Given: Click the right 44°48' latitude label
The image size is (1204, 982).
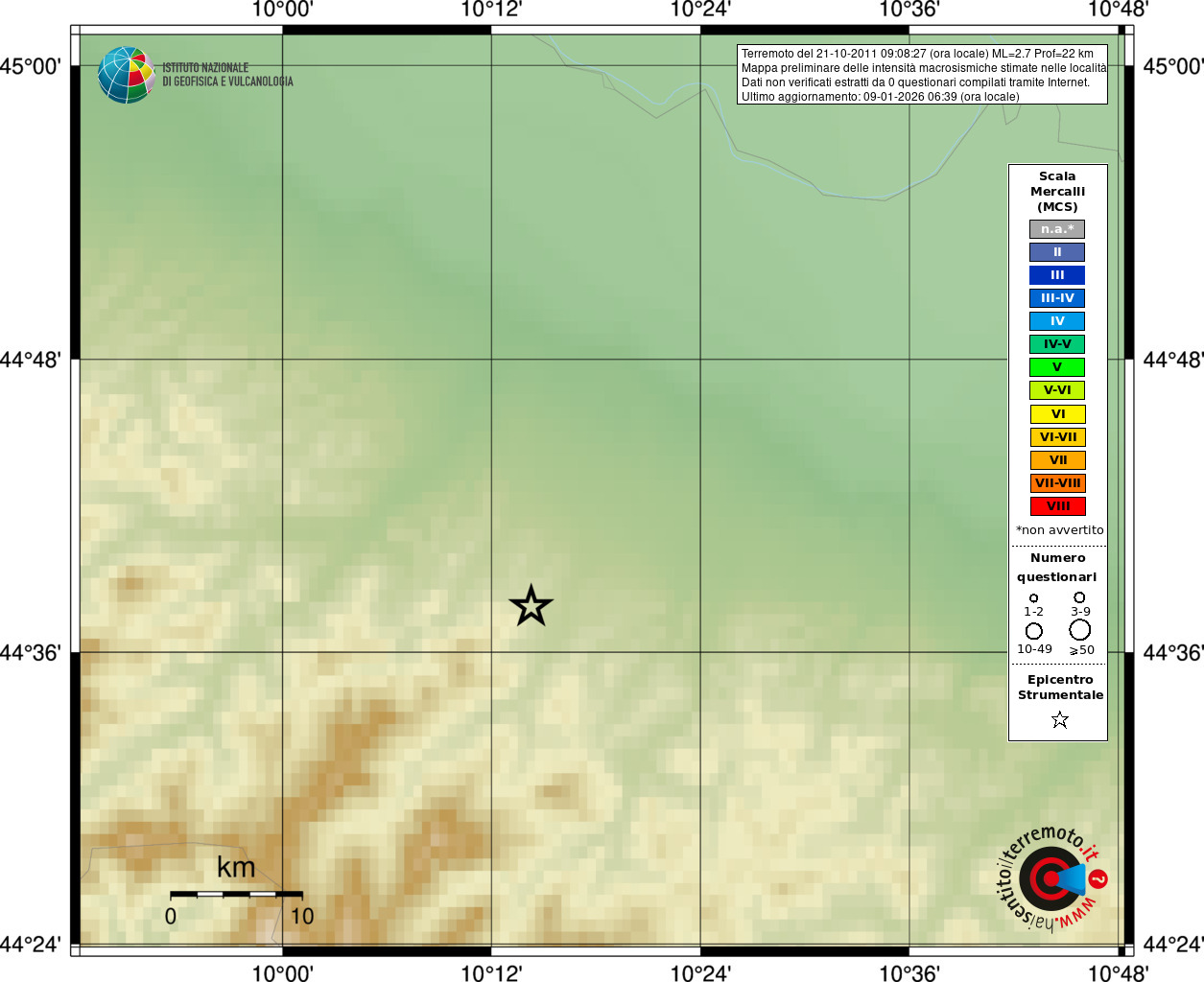Looking at the screenshot, I should [x=1173, y=360].
